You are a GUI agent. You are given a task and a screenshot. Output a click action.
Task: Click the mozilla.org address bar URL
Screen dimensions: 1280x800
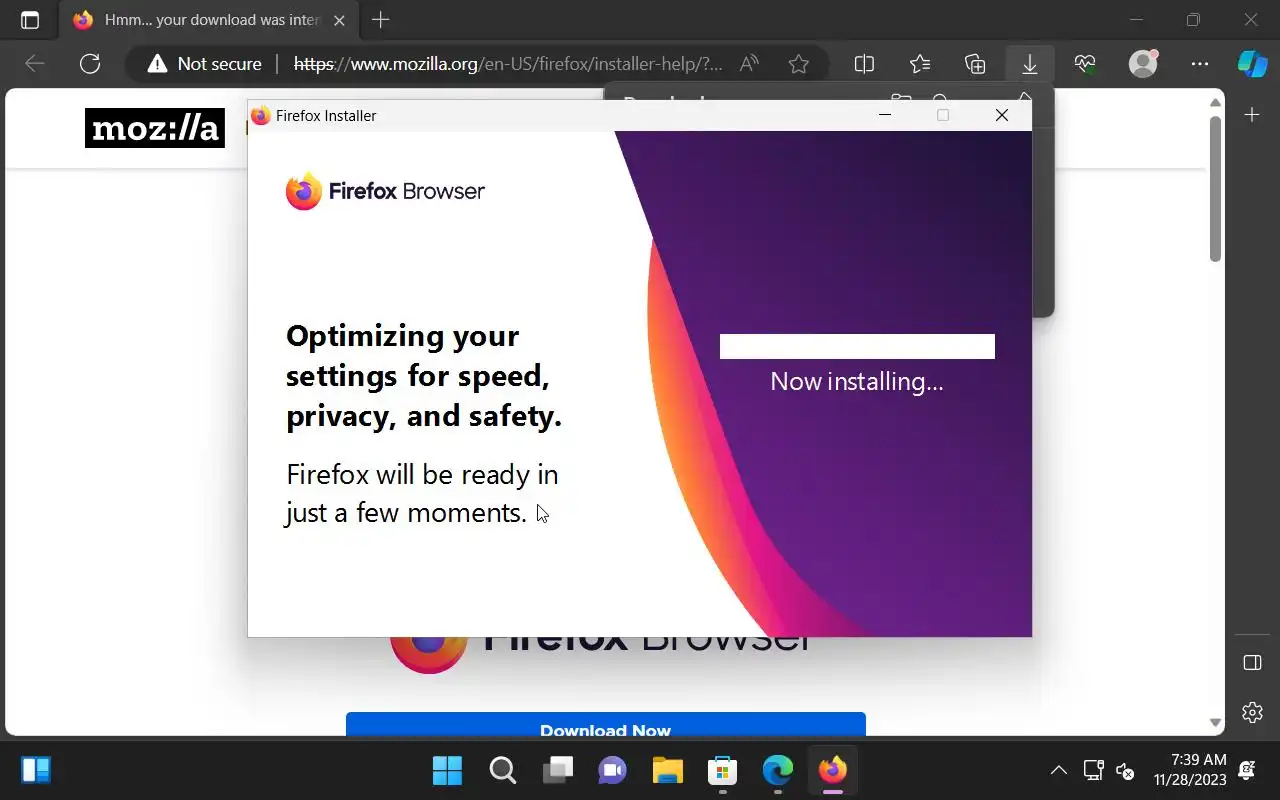tap(508, 64)
